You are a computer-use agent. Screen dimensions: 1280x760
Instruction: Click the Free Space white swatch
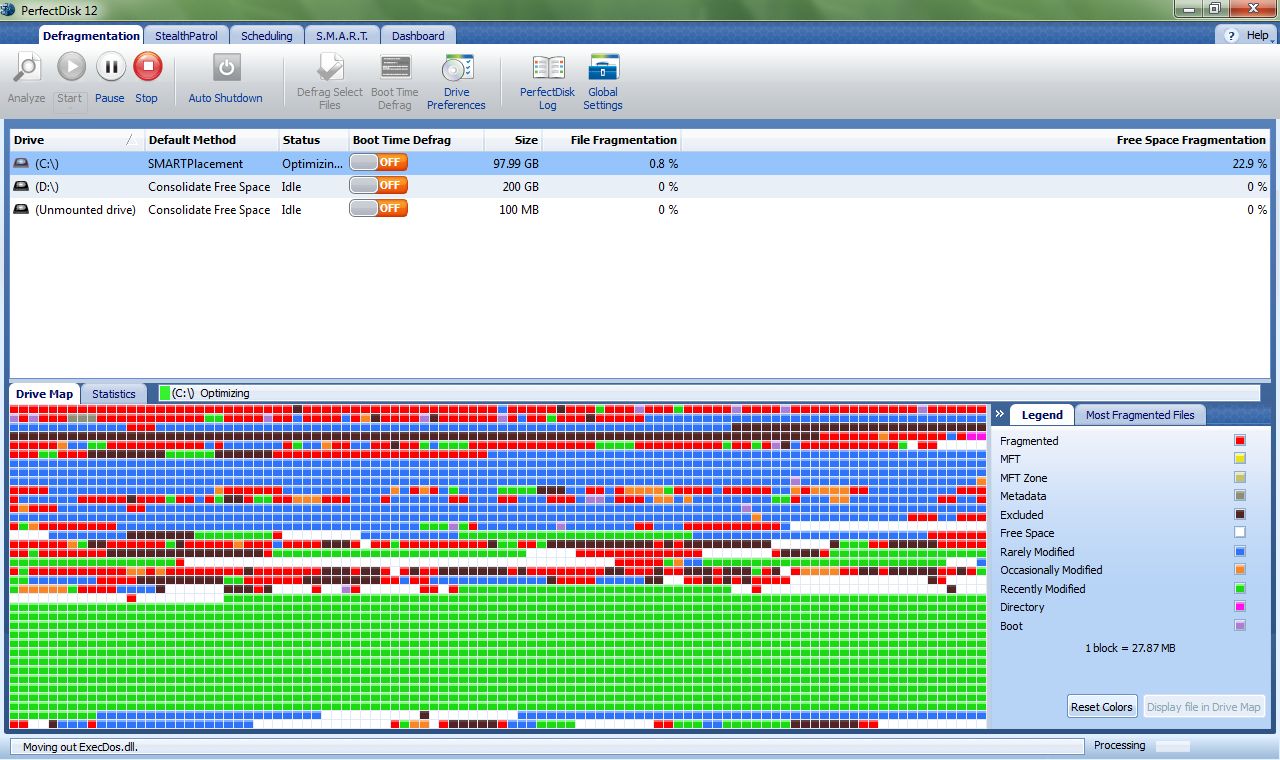pyautogui.click(x=1240, y=533)
